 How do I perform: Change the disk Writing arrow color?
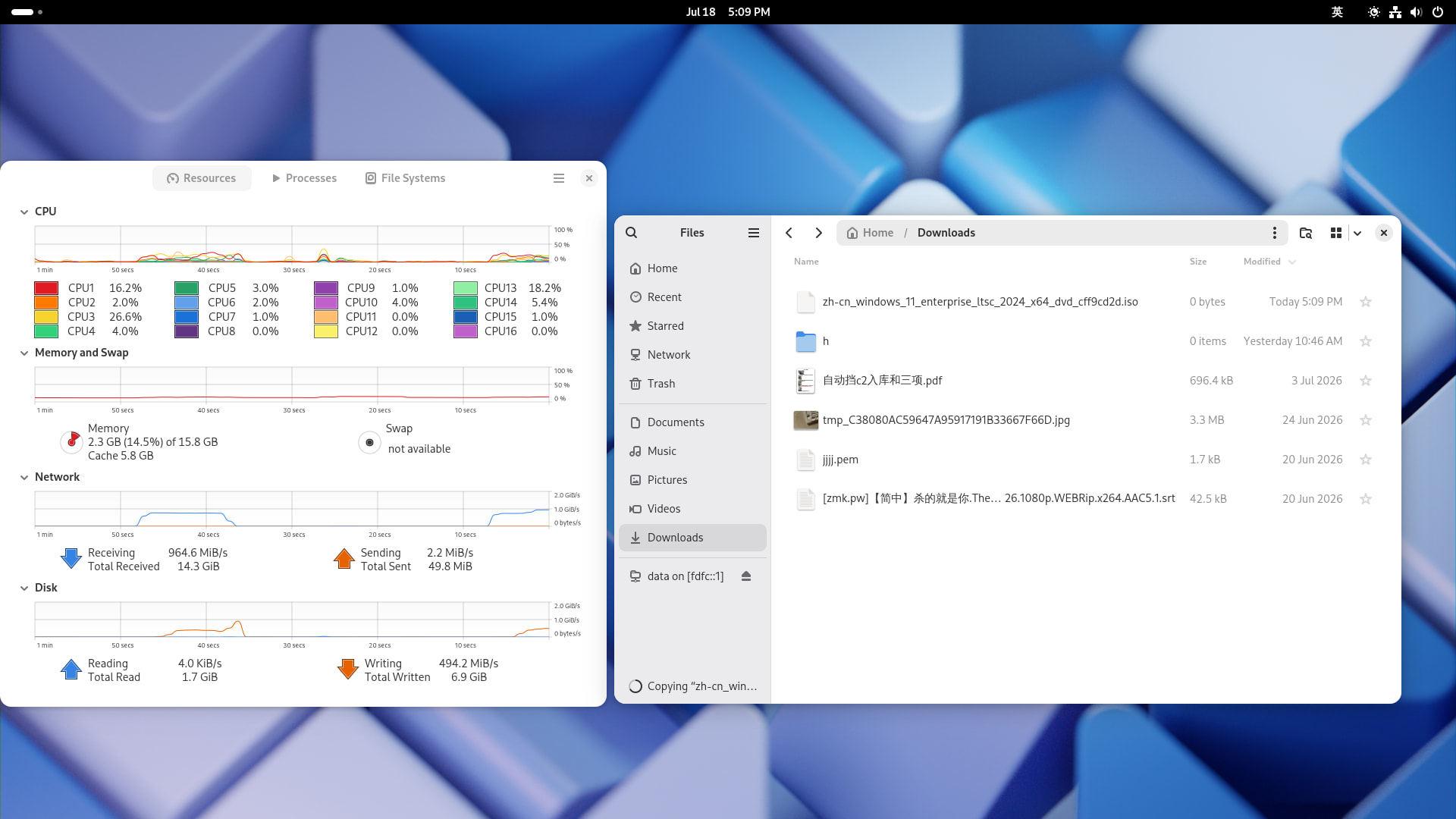[x=348, y=670]
